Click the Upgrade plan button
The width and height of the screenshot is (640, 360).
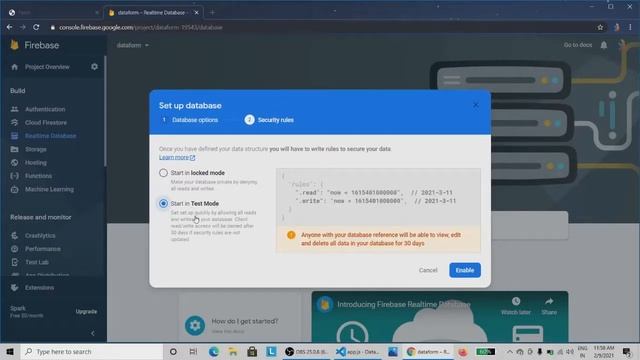(x=87, y=311)
